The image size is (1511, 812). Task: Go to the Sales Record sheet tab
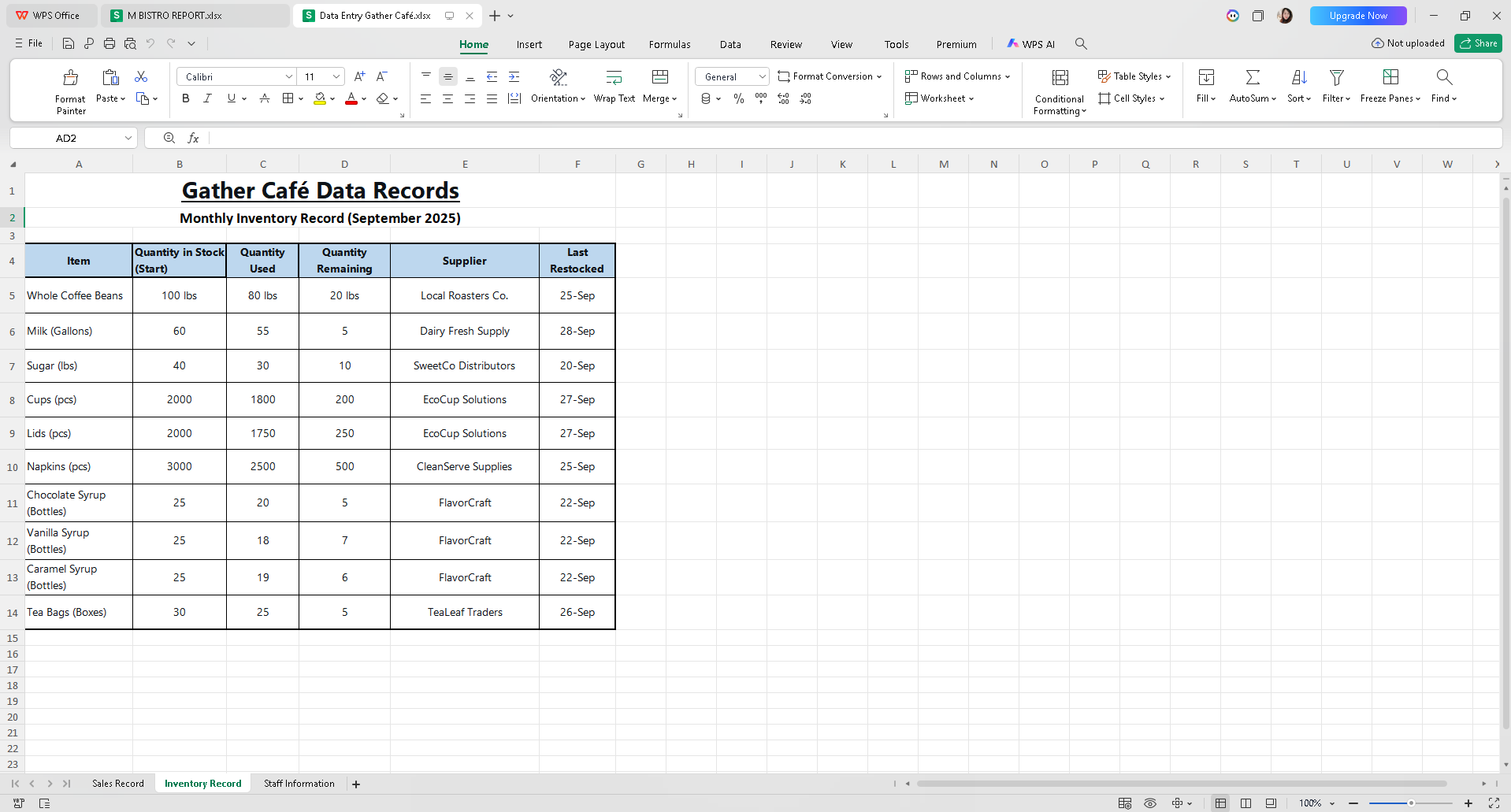click(118, 784)
